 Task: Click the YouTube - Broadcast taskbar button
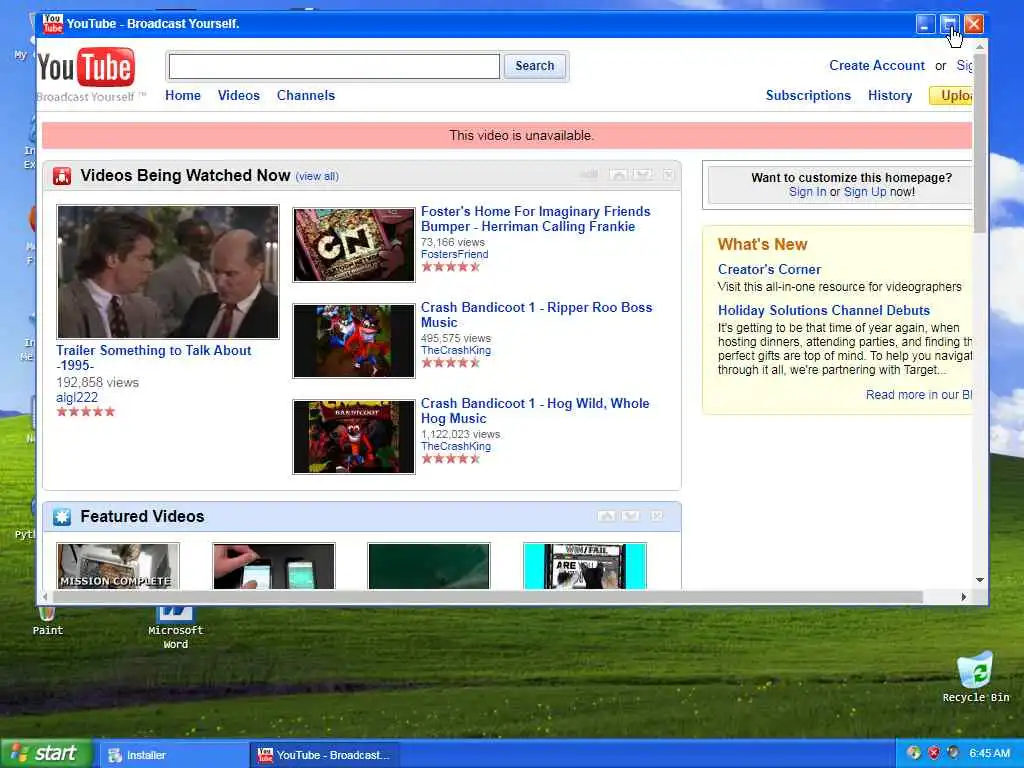click(325, 755)
